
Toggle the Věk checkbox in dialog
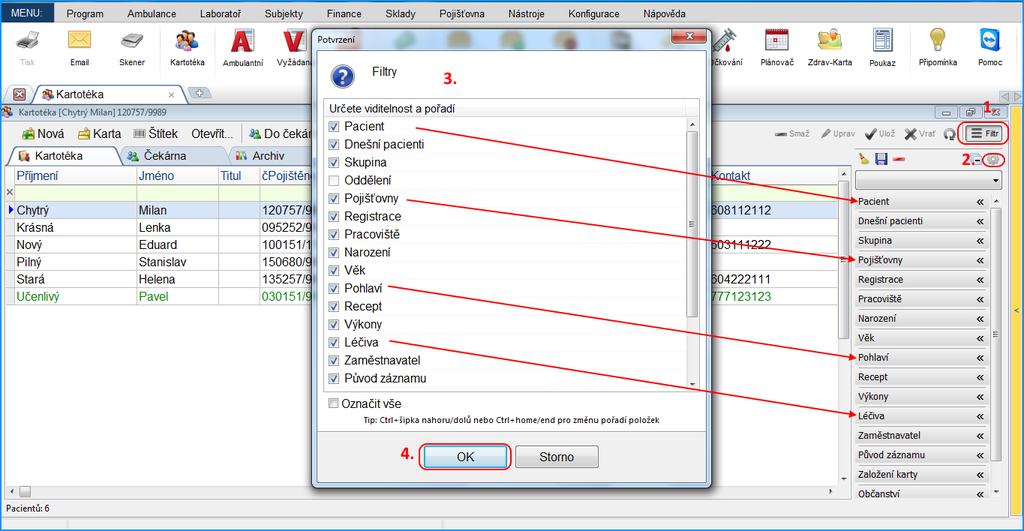coord(334,270)
